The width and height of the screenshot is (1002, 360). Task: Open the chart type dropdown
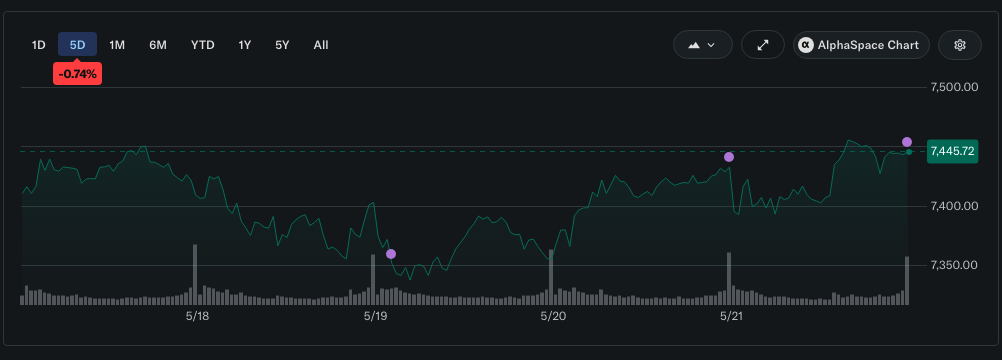[x=702, y=45]
